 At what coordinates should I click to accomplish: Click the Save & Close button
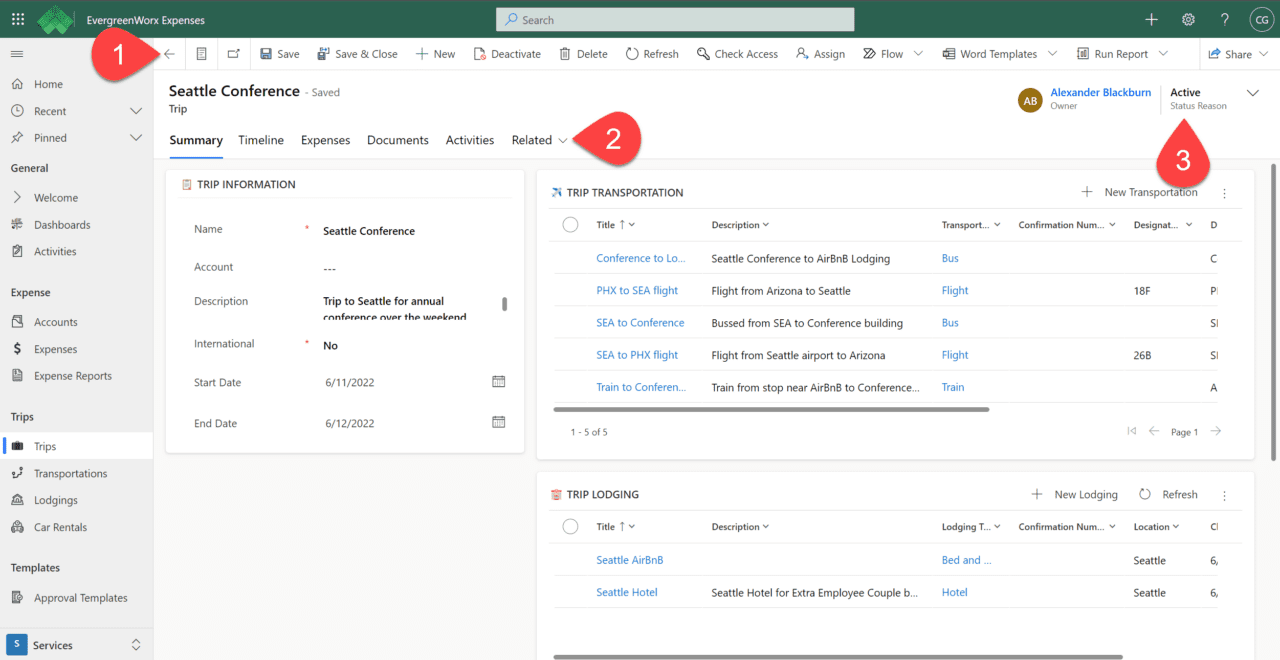pos(357,54)
